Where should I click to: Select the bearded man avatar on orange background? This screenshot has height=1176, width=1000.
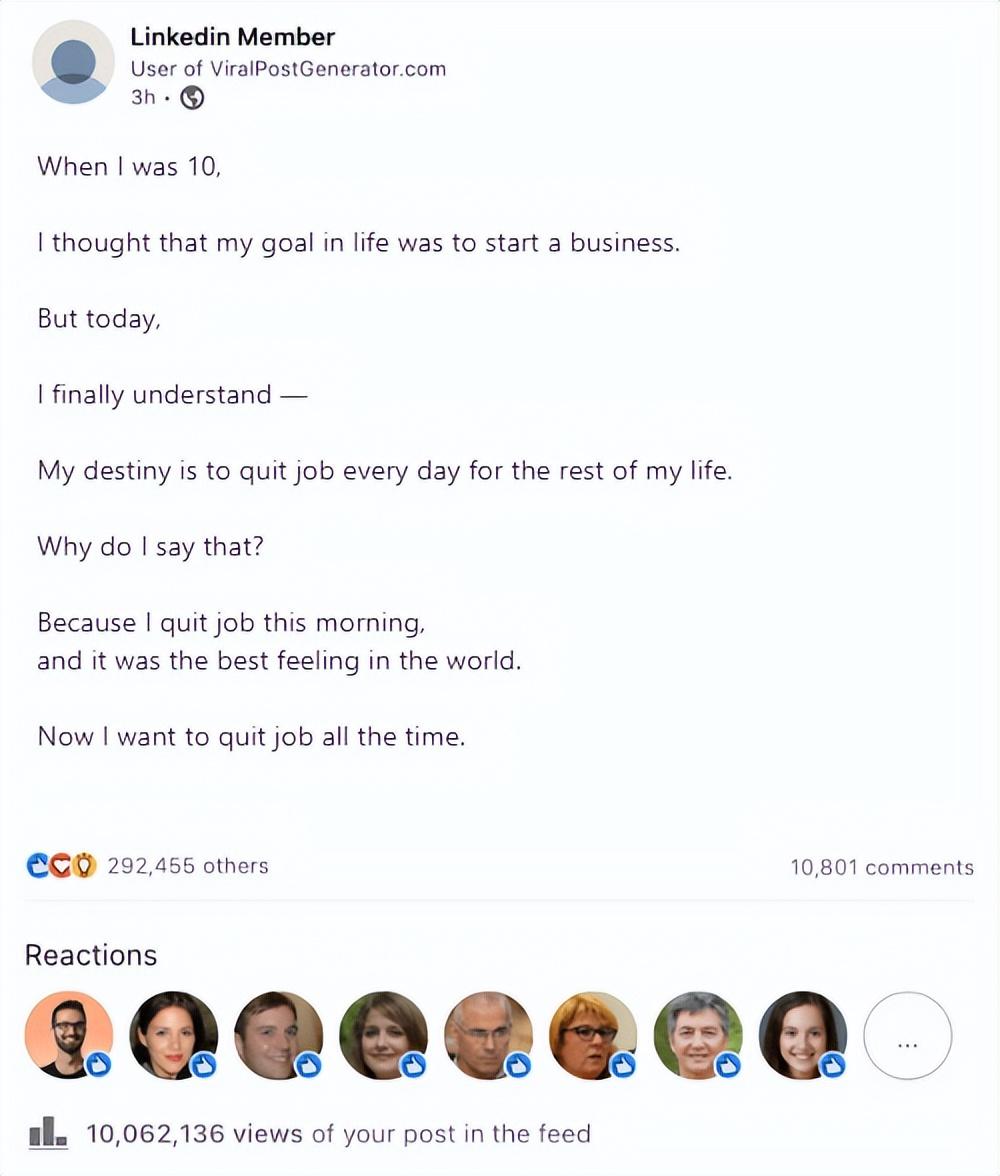point(69,1035)
